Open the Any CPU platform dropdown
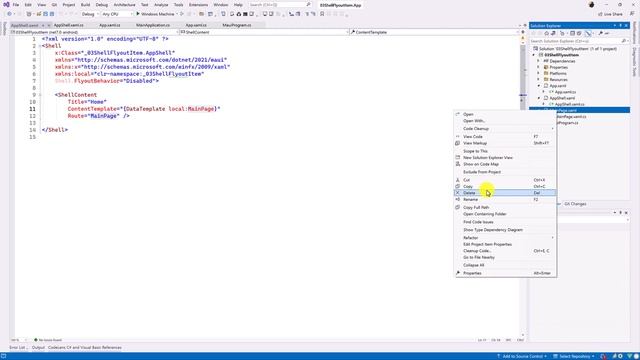This screenshot has height=360, width=640. pyautogui.click(x=117, y=14)
